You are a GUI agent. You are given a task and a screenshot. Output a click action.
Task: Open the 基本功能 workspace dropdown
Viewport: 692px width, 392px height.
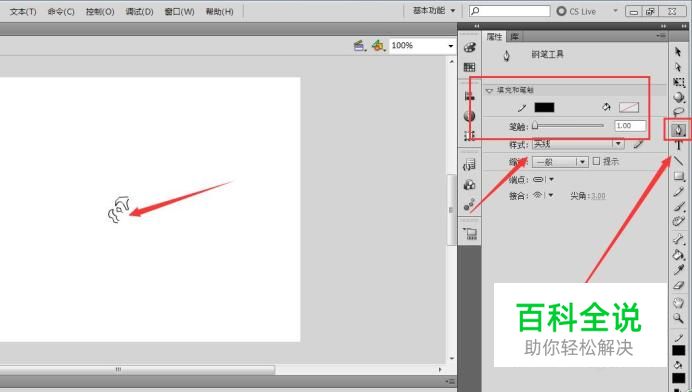pyautogui.click(x=434, y=11)
